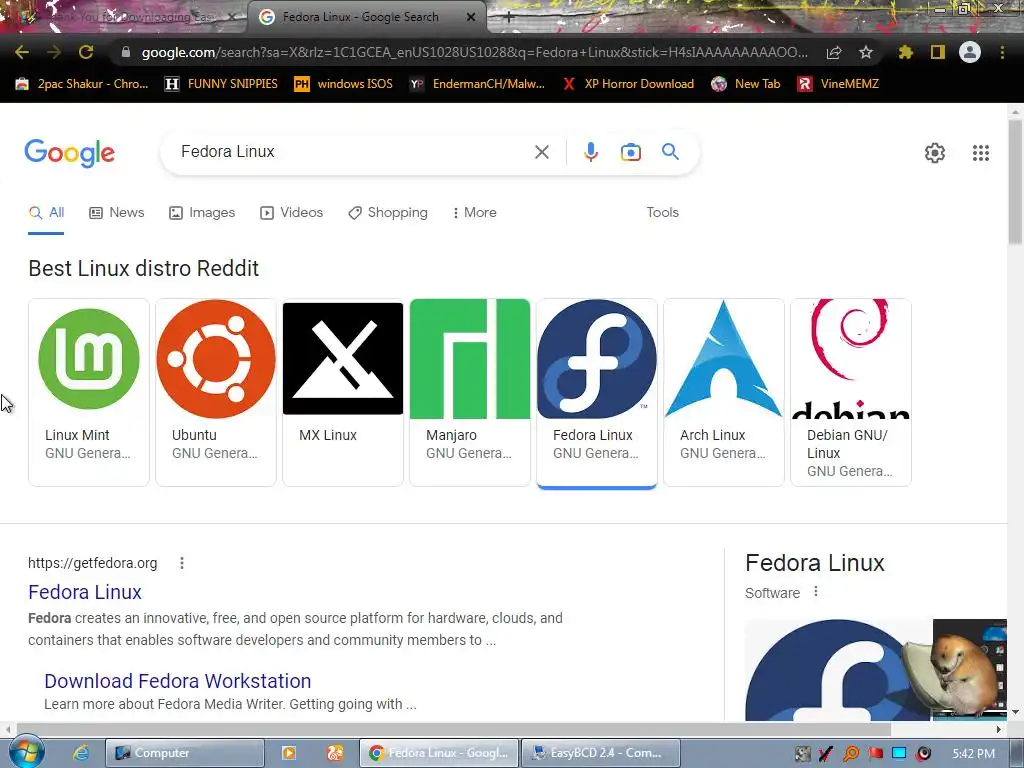Switch to the Images tab

click(202, 212)
